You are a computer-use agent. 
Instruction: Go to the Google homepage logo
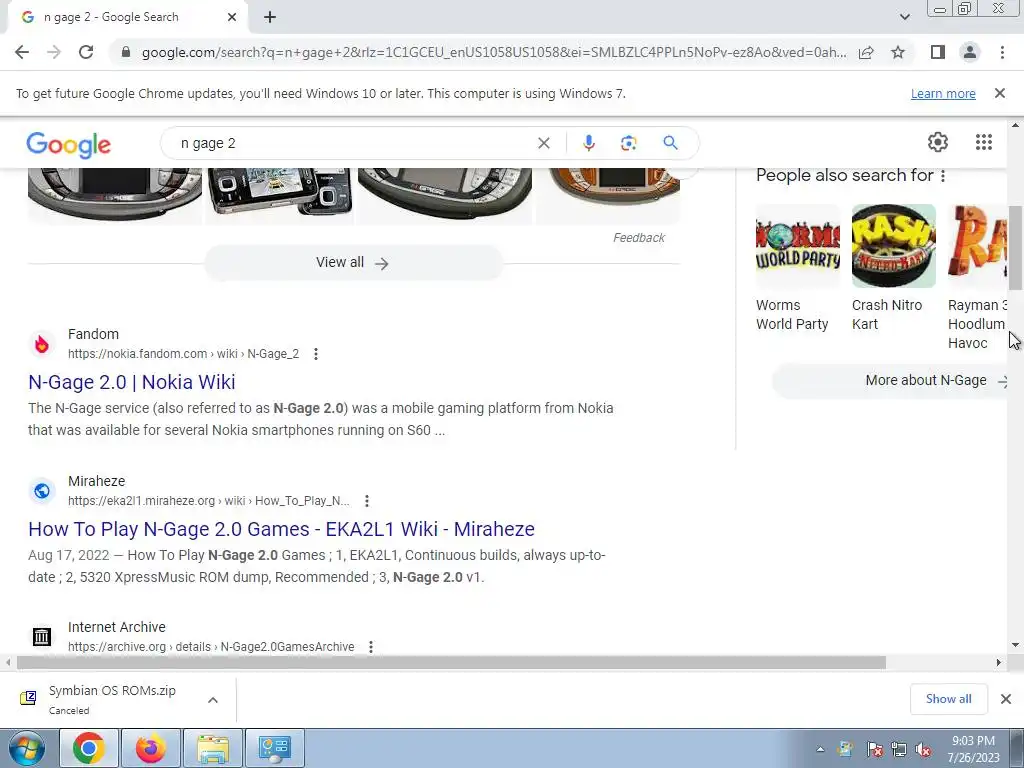tap(69, 144)
